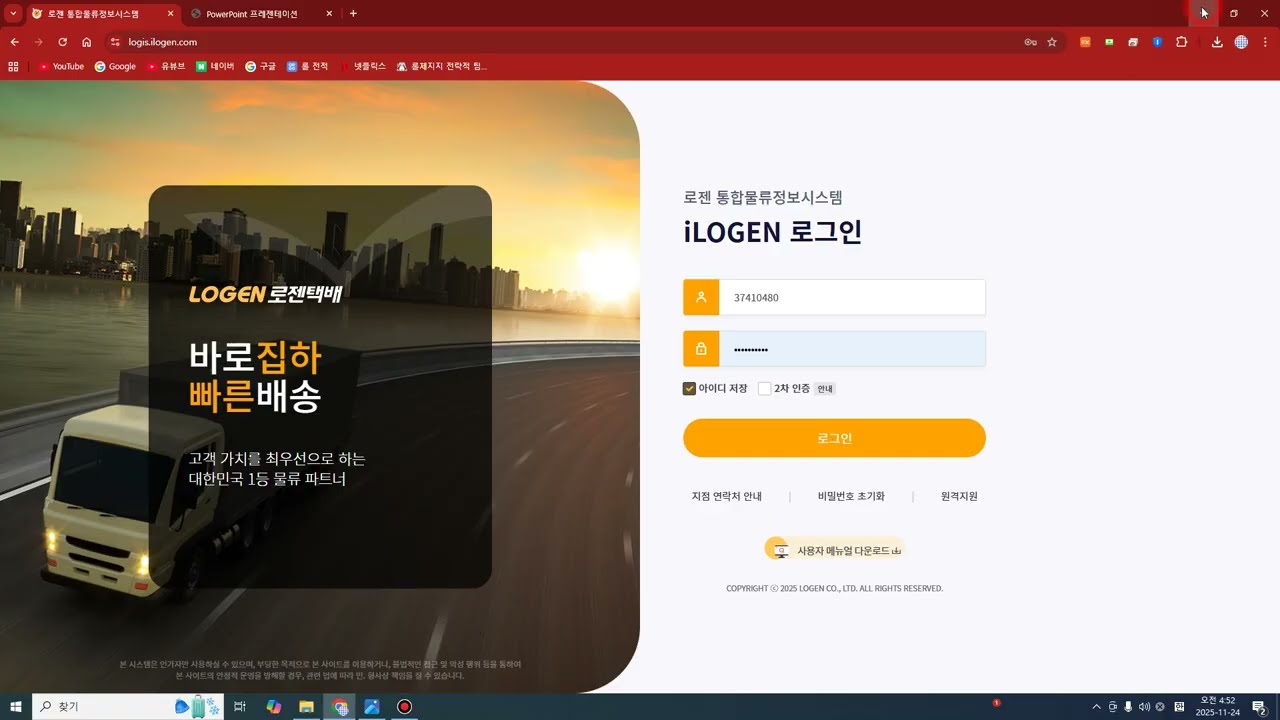This screenshot has height=720, width=1280.
Task: Click the orange user icon beside the ID field
Action: (701, 297)
